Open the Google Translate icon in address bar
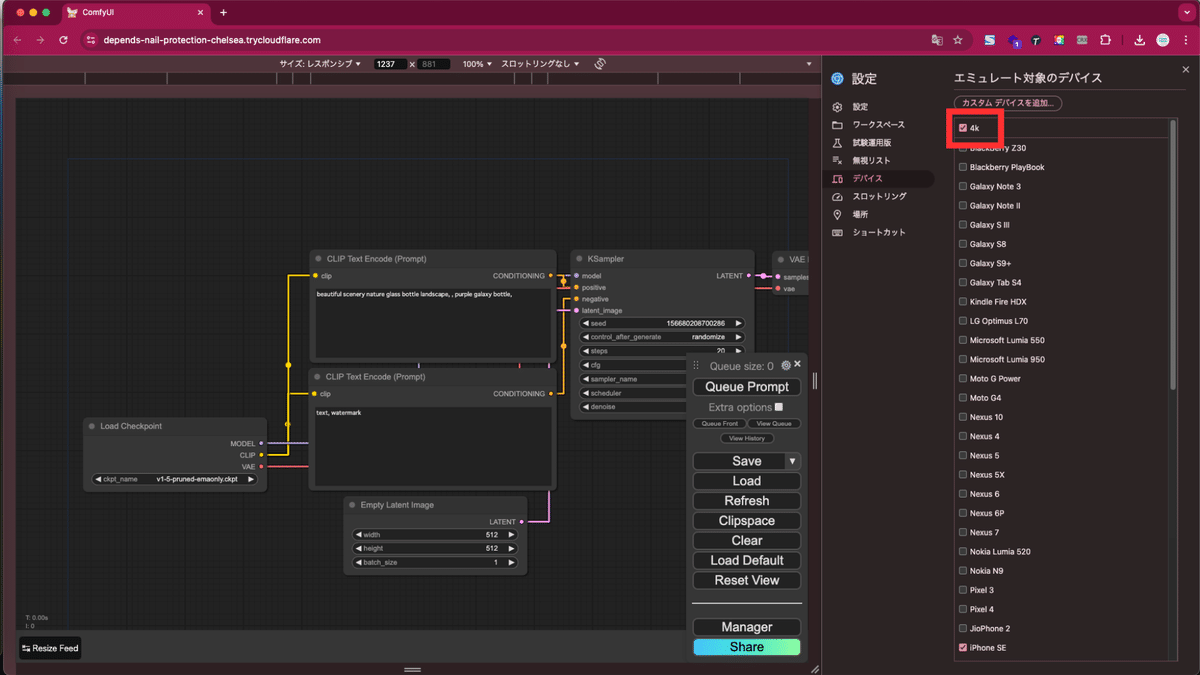The image size is (1200, 675). [x=937, y=40]
